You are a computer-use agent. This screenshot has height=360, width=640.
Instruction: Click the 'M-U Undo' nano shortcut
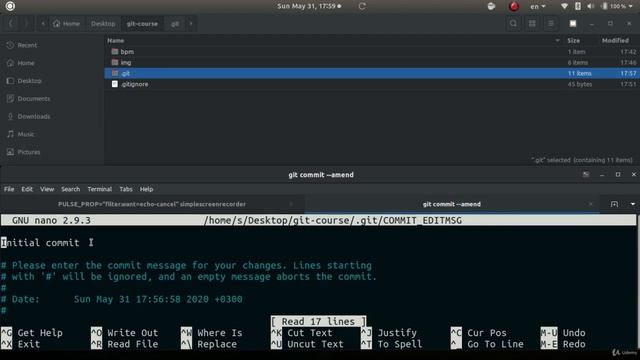point(563,333)
